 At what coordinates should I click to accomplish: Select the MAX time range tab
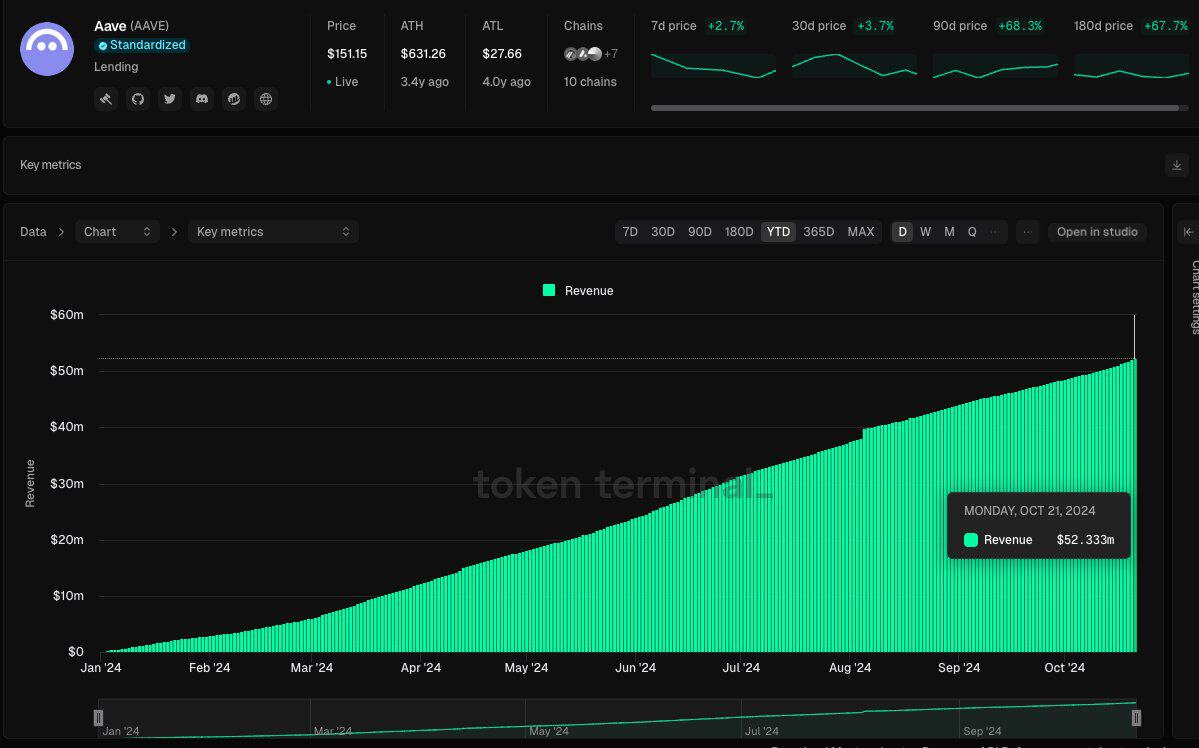pos(860,232)
